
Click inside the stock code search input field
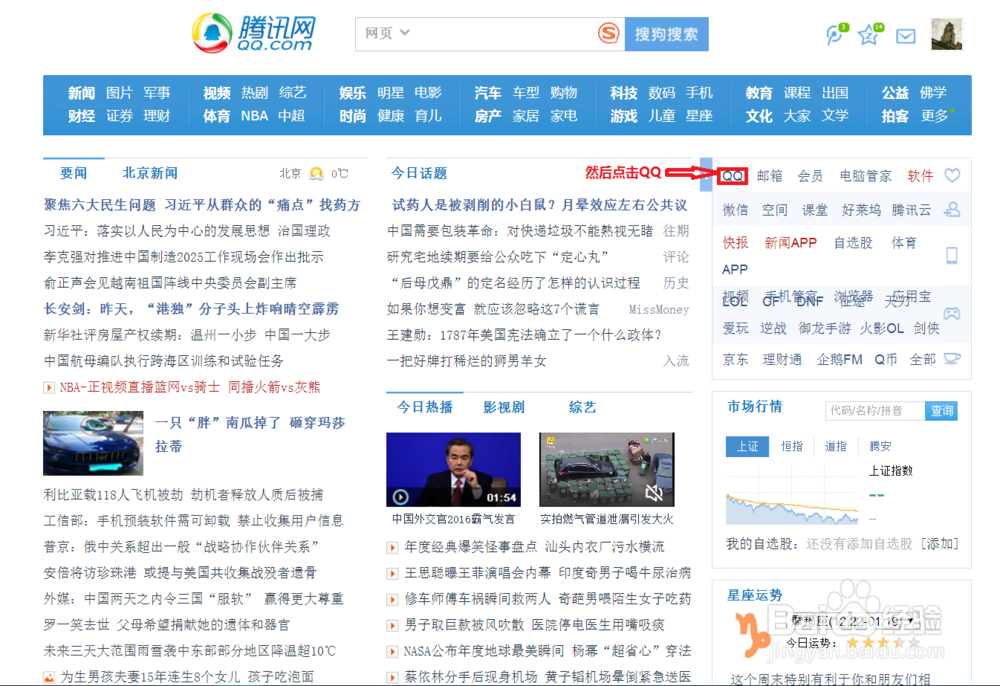pos(875,410)
